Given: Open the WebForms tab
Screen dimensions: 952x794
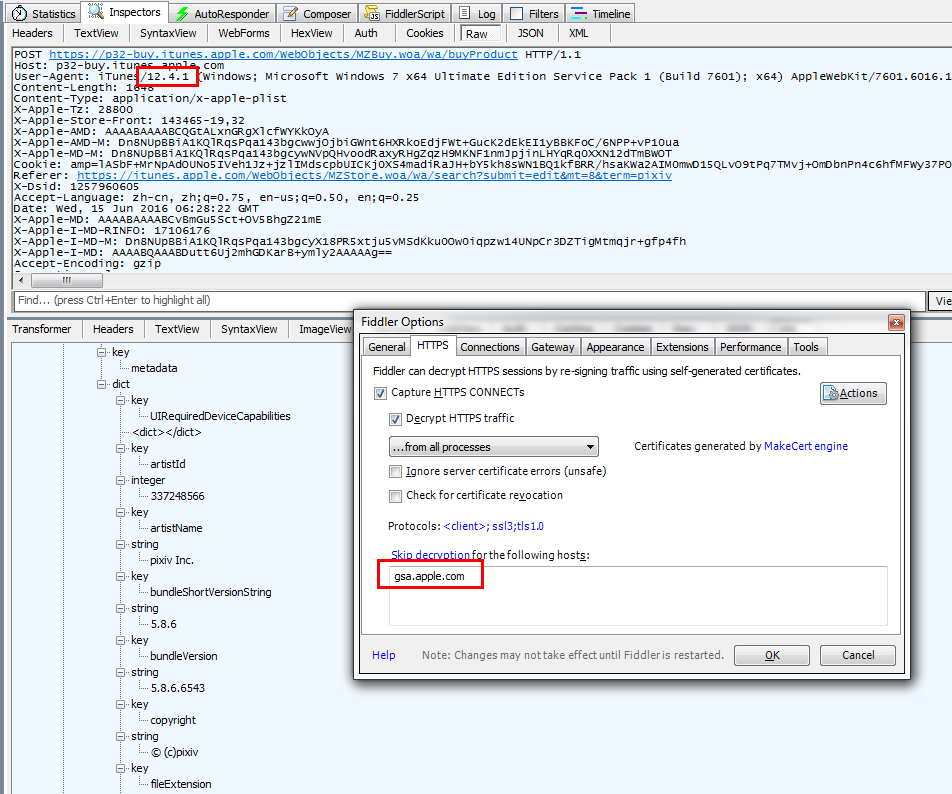Looking at the screenshot, I should click(x=244, y=33).
